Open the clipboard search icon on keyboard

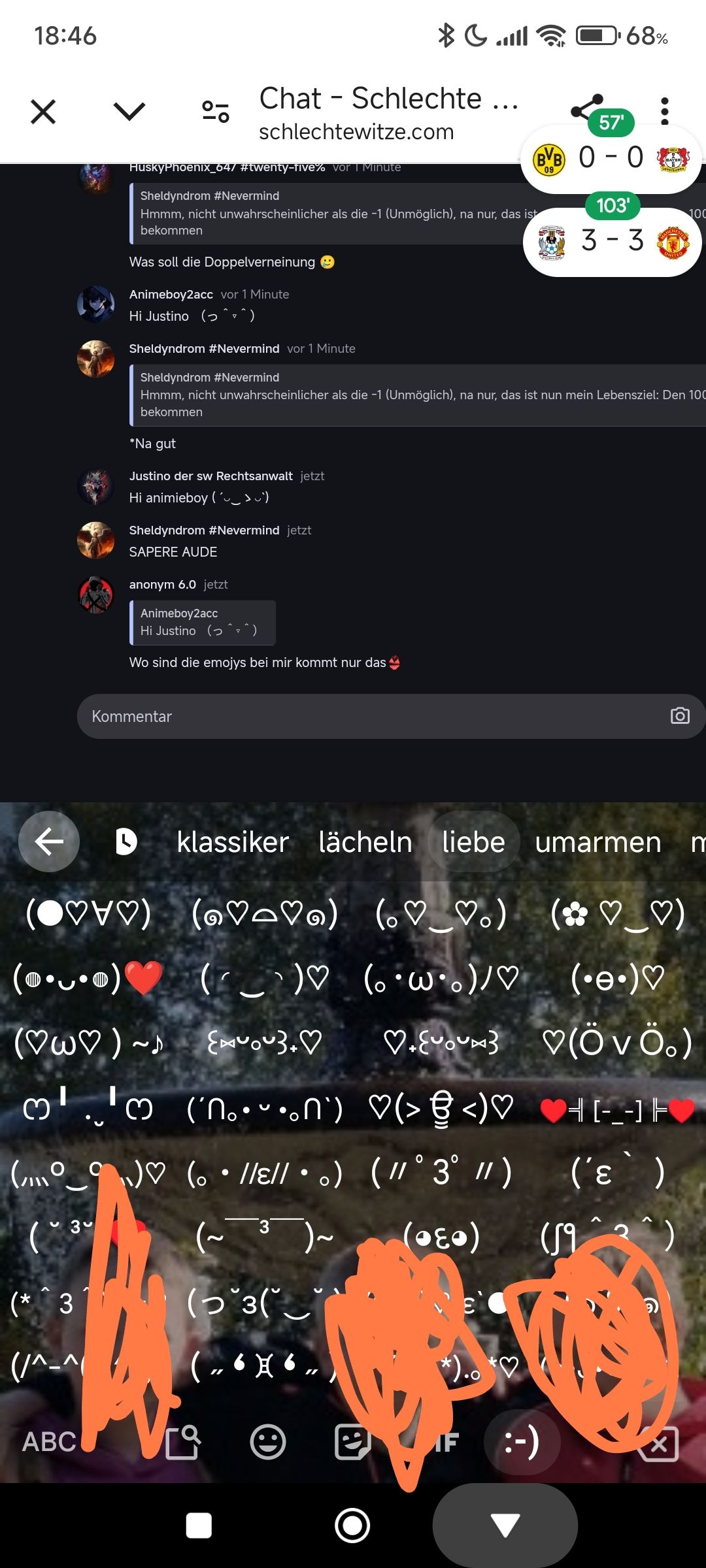click(182, 1442)
